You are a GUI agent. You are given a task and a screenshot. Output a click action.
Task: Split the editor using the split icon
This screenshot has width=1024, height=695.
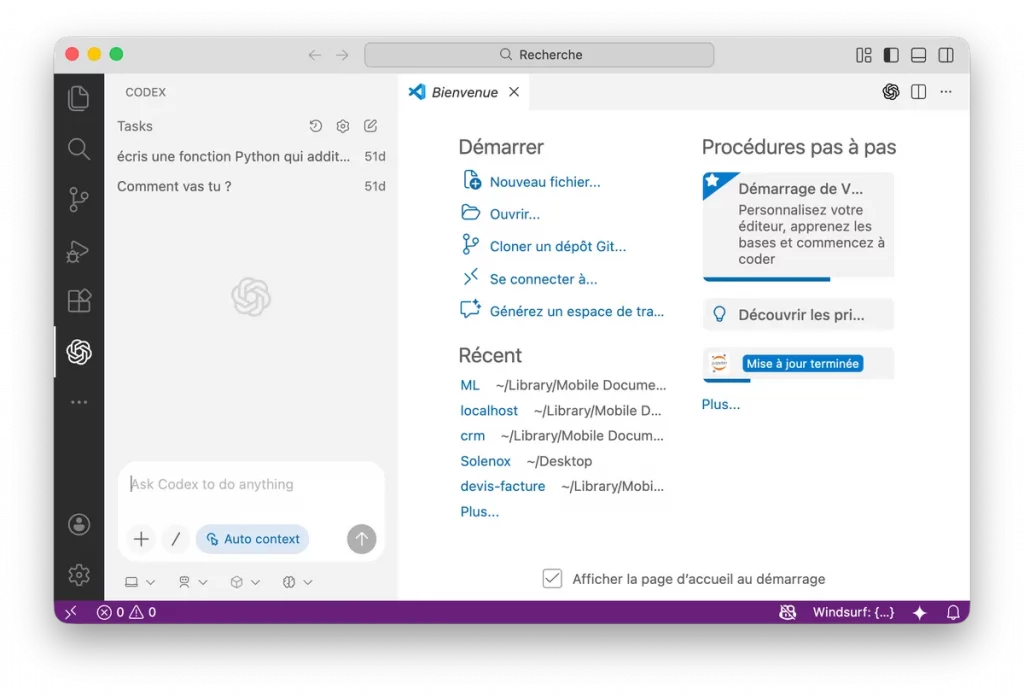coord(917,91)
